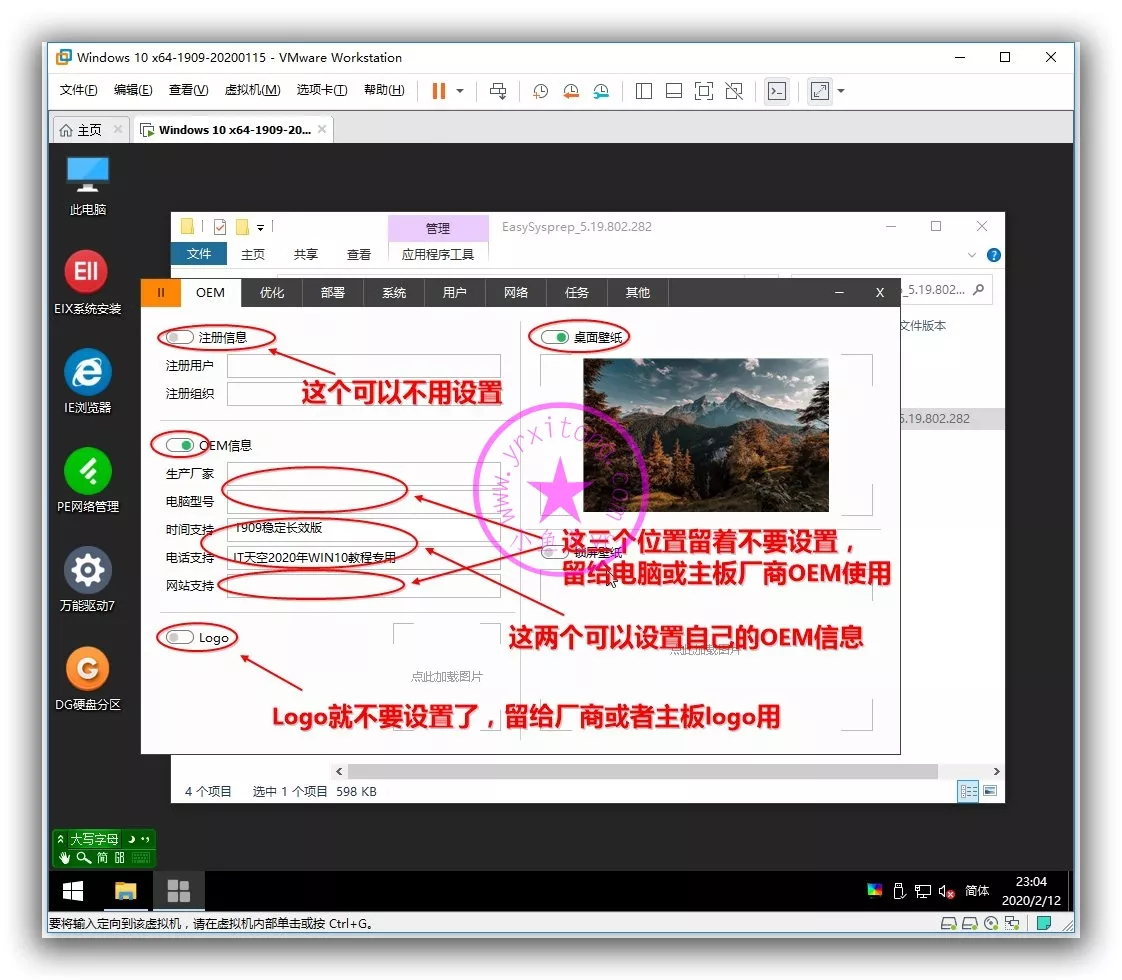Click the 生产厂家 input field
Screen dimensions: 1122x980
[363, 473]
